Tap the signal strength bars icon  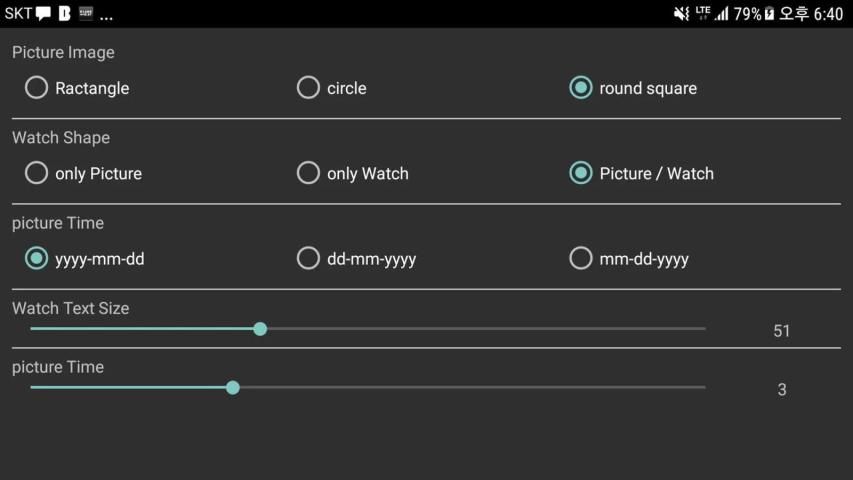[x=721, y=14]
